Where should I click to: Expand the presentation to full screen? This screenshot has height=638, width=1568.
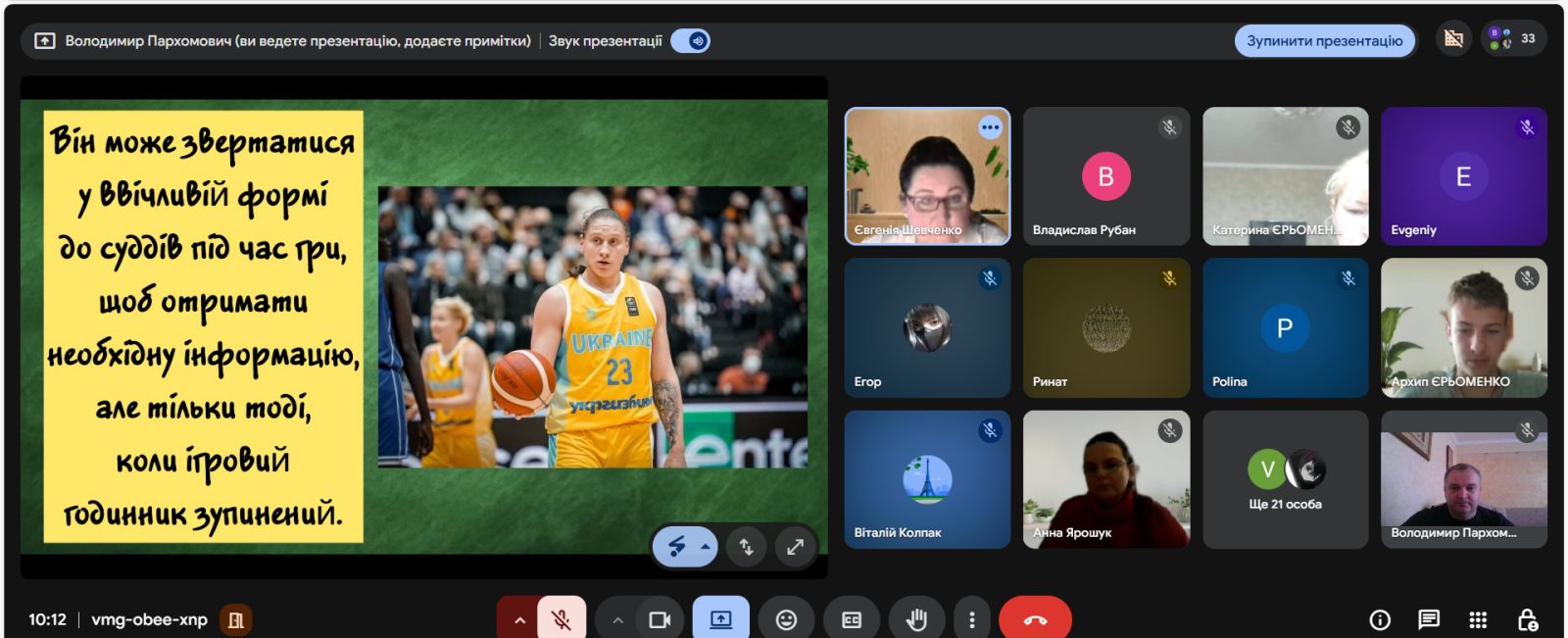[795, 547]
